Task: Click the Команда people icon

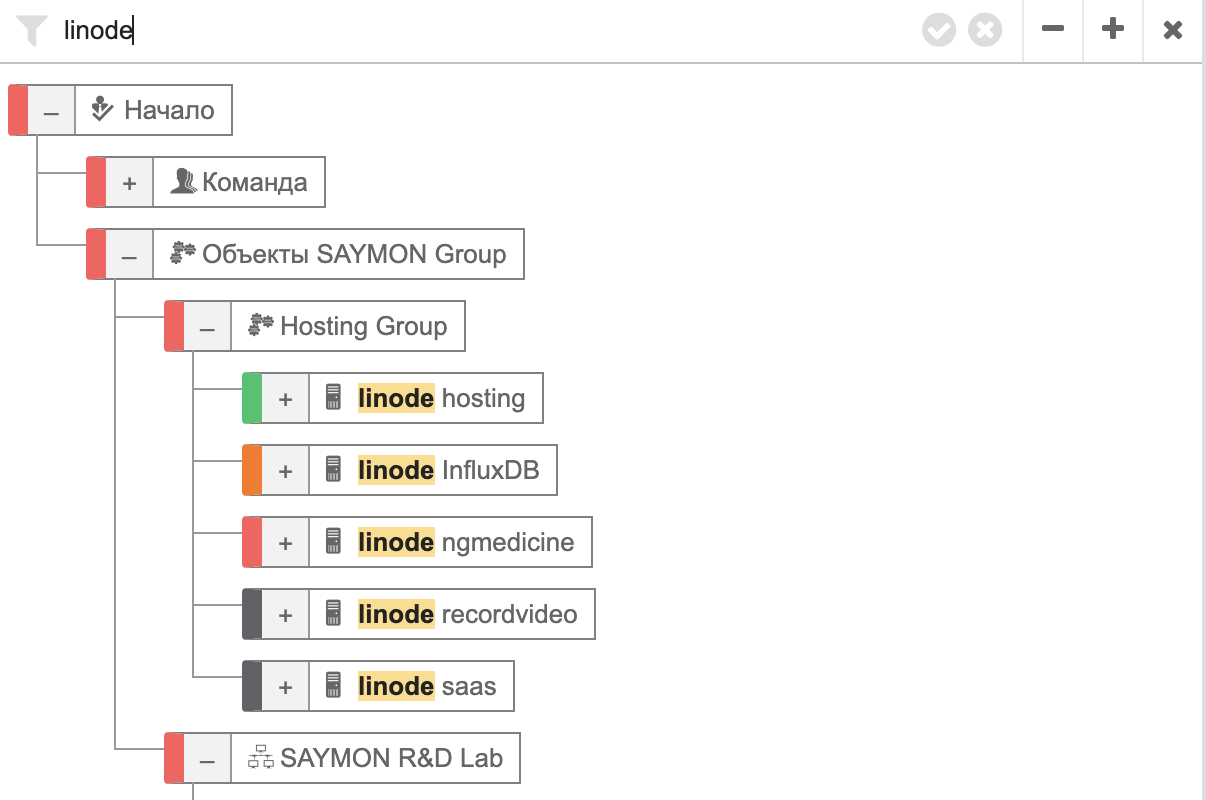Action: pyautogui.click(x=182, y=181)
